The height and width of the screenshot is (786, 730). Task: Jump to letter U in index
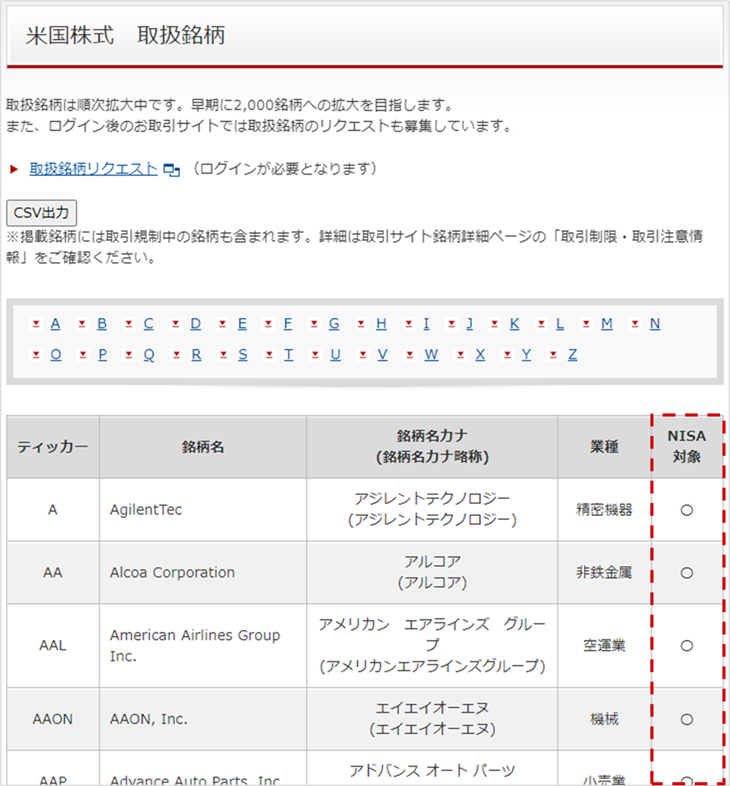[335, 354]
